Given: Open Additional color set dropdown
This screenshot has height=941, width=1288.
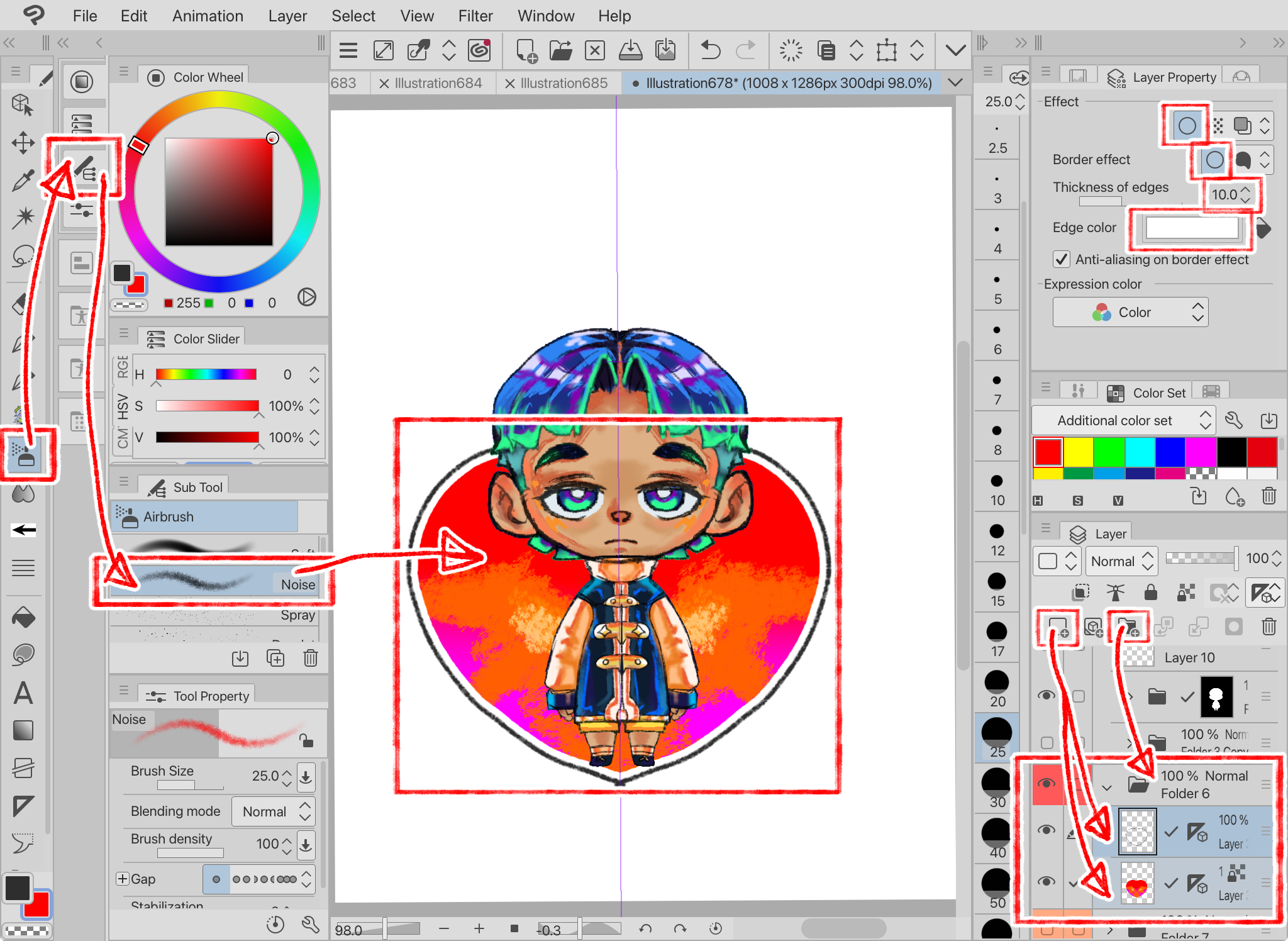Looking at the screenshot, I should pyautogui.click(x=1123, y=420).
